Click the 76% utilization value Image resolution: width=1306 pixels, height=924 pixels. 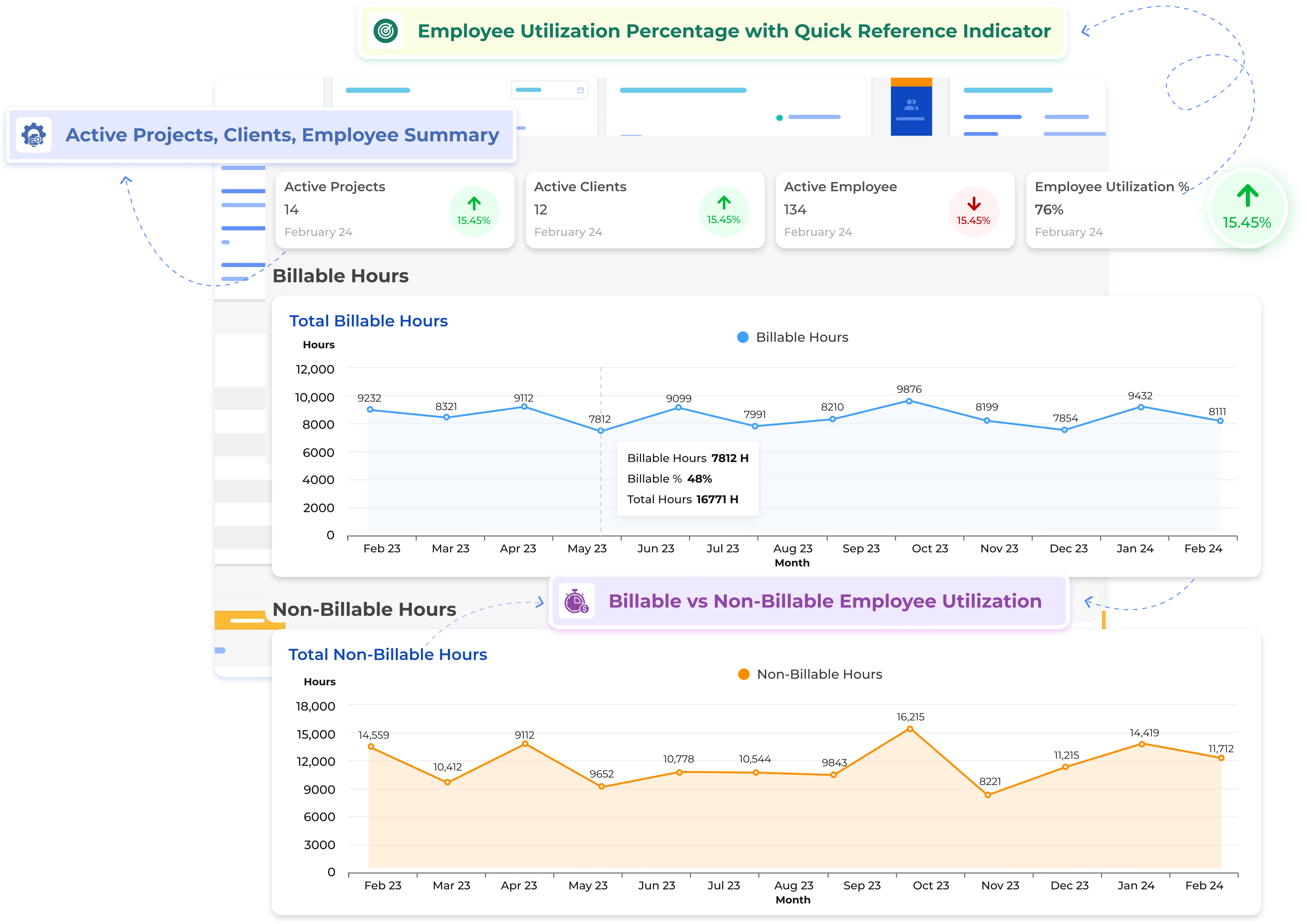click(1048, 210)
